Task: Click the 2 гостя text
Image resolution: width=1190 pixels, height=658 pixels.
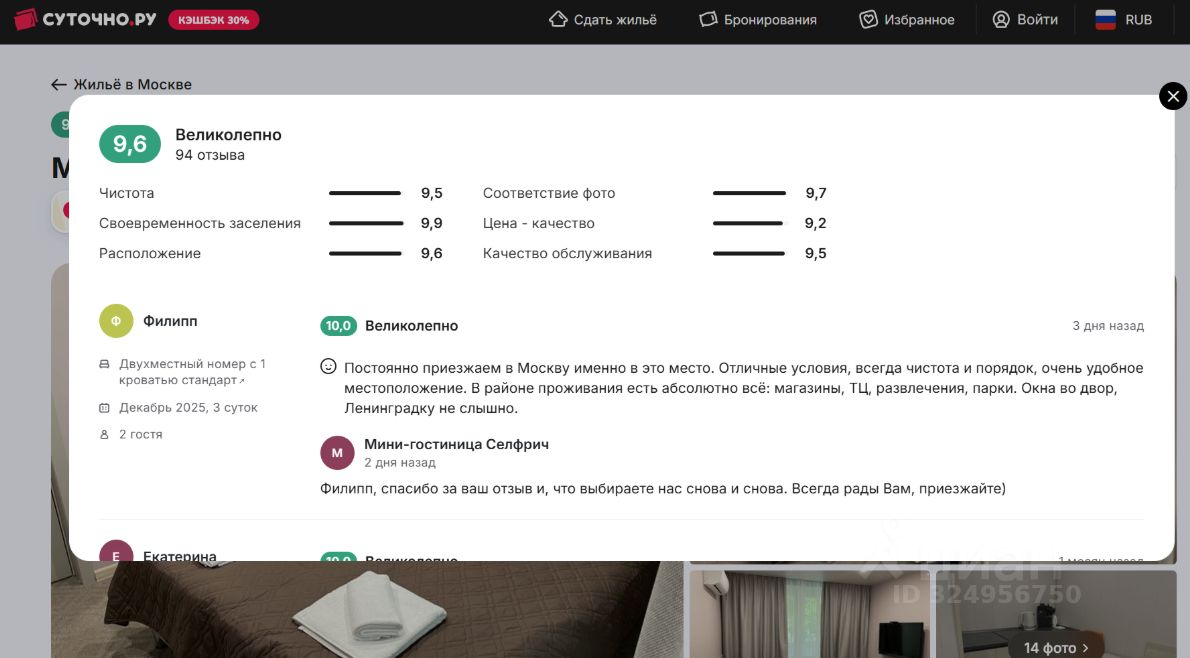Action: point(140,434)
